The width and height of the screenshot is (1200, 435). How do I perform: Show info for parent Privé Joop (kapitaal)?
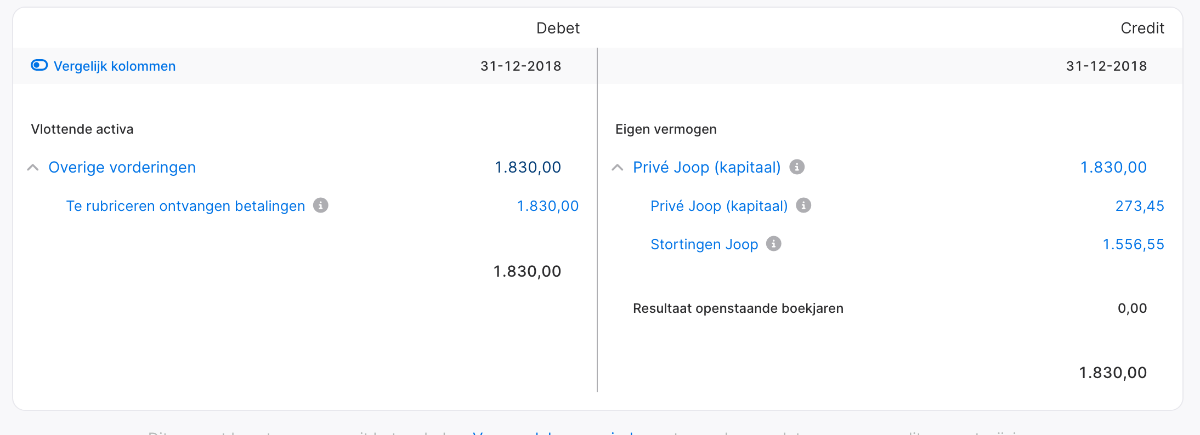coord(797,167)
